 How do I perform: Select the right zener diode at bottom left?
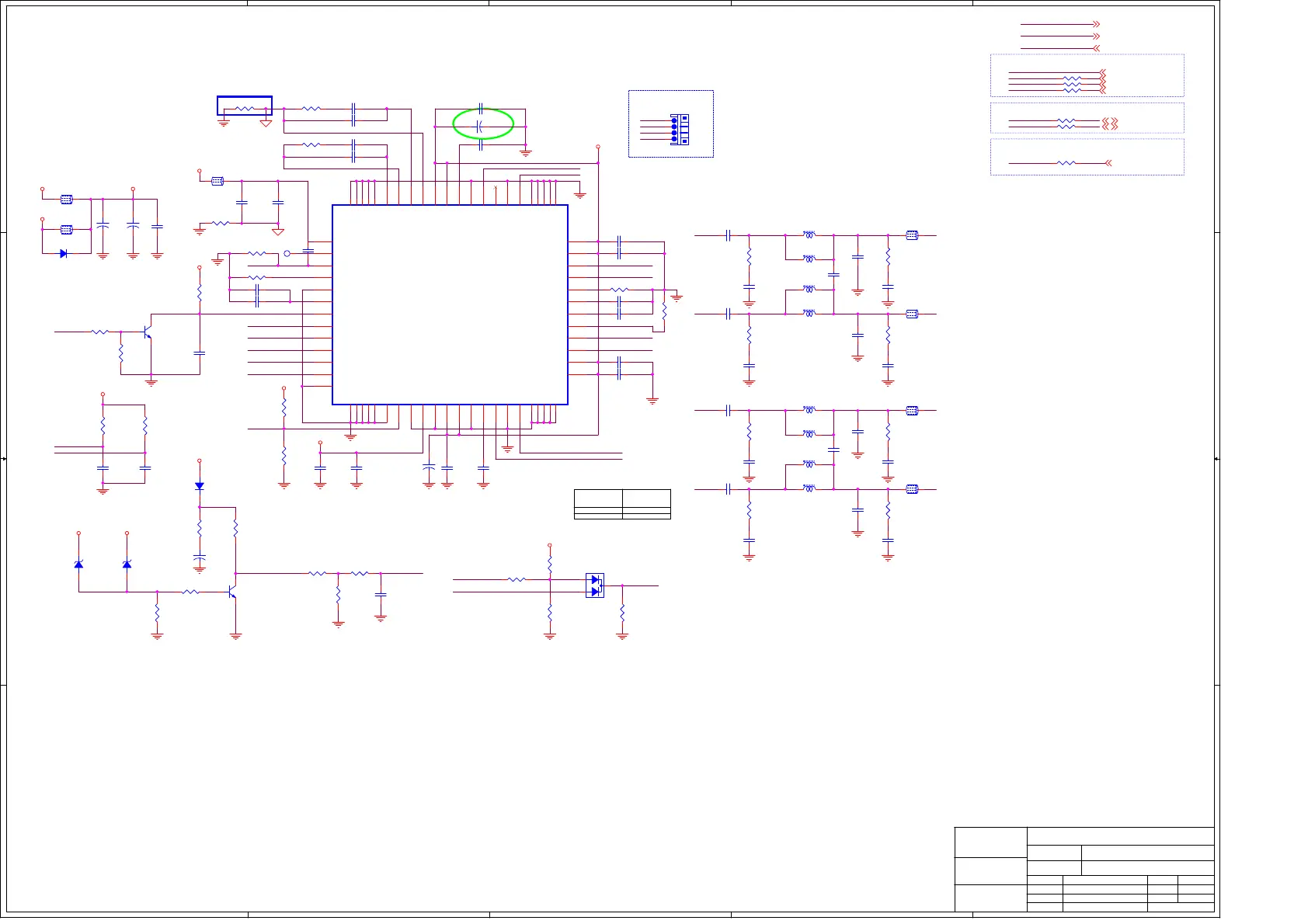[x=127, y=564]
